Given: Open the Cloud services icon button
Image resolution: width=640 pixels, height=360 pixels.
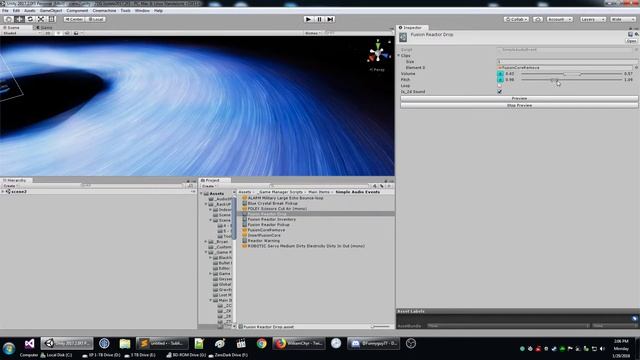Looking at the screenshot, I should [538, 19].
